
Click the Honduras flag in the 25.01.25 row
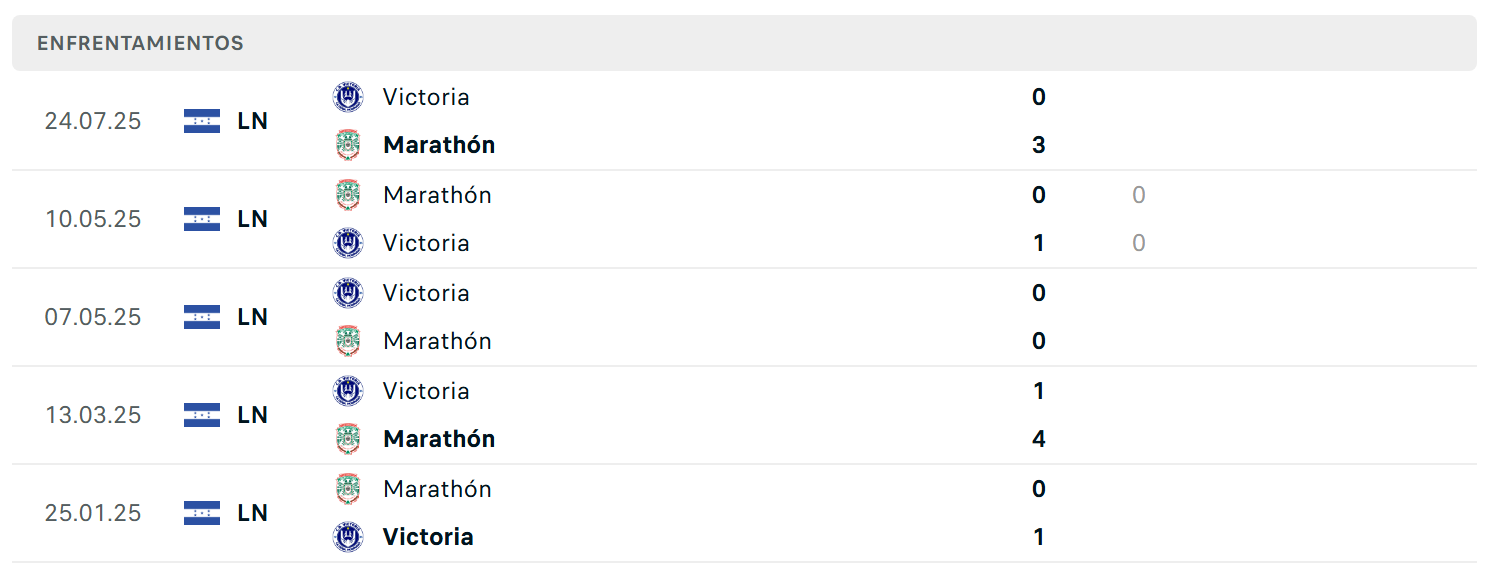(202, 513)
